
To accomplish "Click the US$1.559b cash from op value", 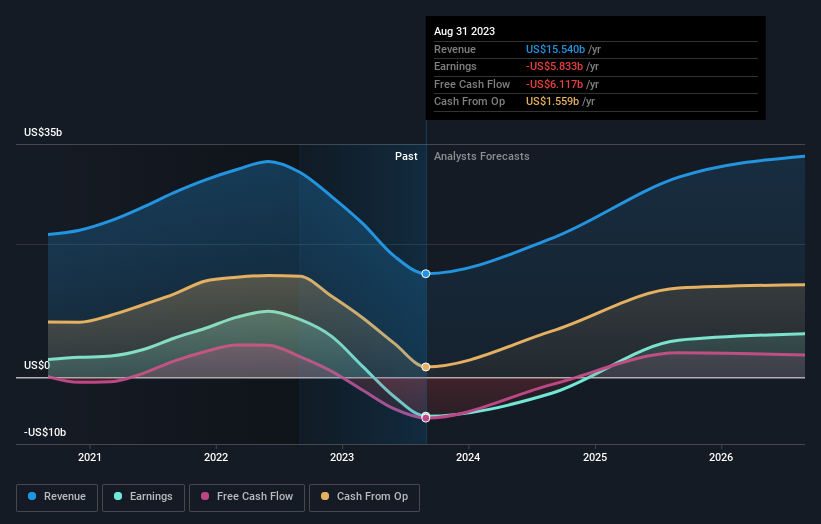I will point(552,102).
